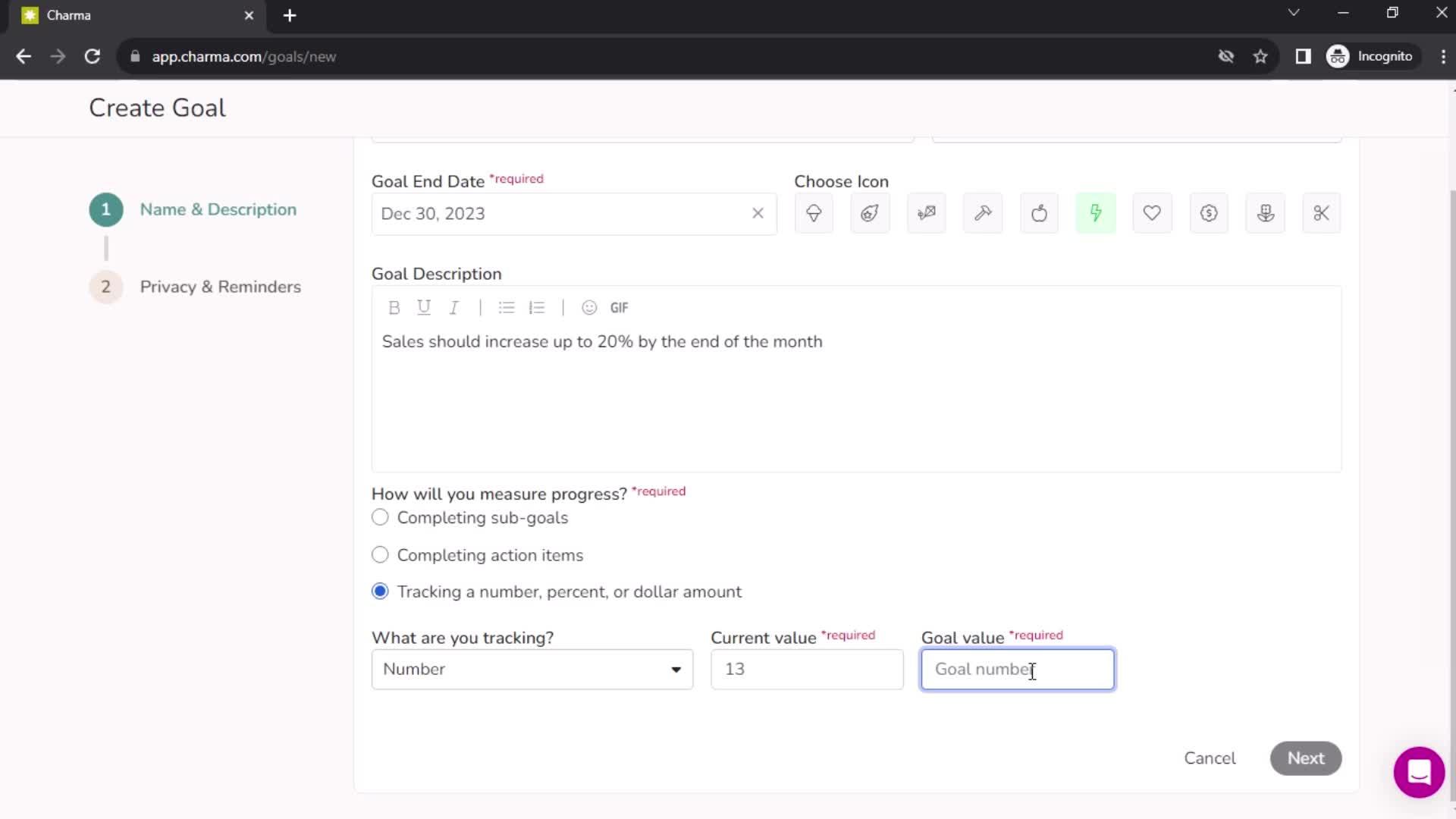Select Completing action items radio button
The image size is (1456, 819).
coord(380,555)
